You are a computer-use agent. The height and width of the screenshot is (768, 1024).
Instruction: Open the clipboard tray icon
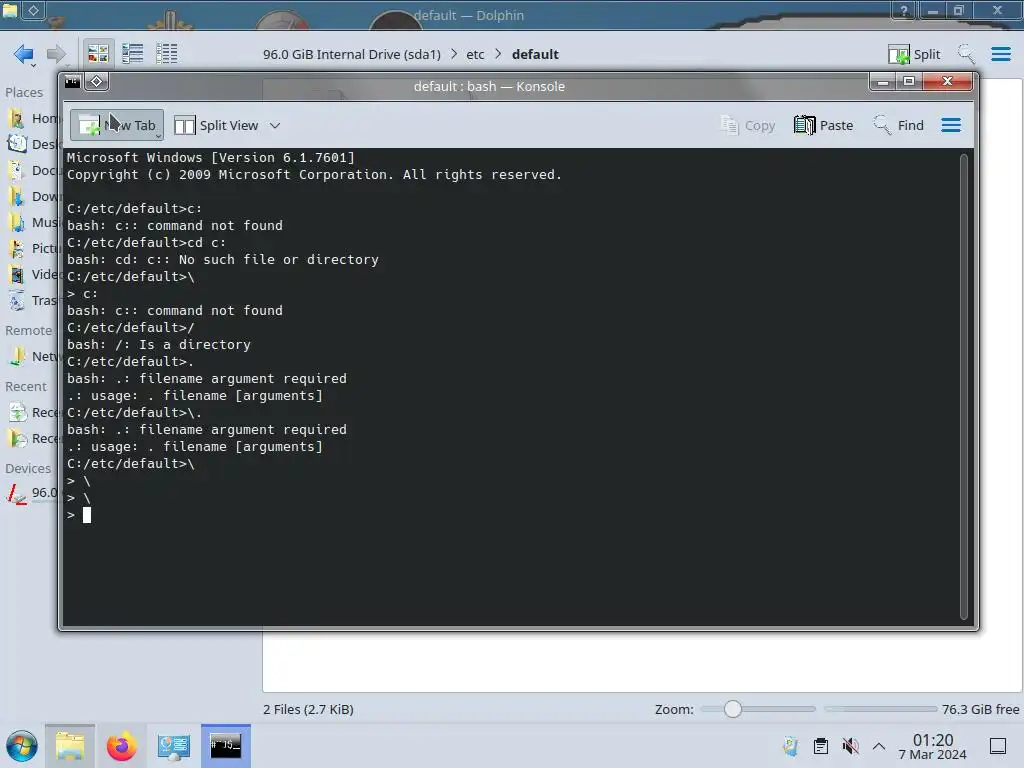pos(821,746)
